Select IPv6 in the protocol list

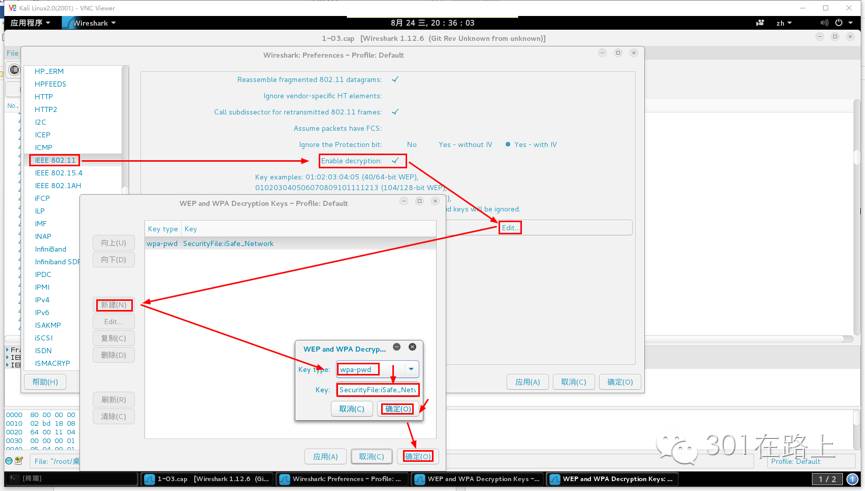[x=42, y=312]
